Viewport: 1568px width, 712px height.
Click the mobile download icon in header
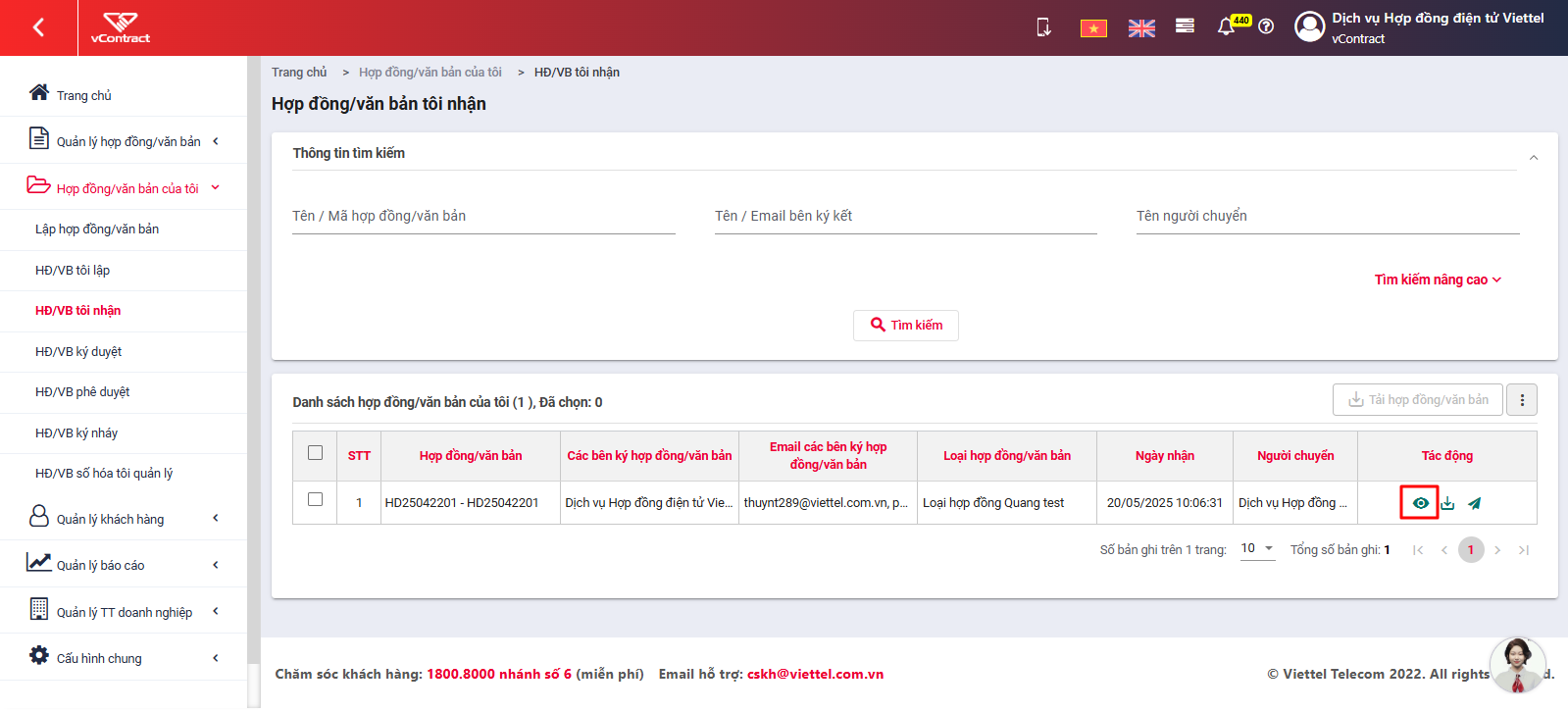[x=1044, y=27]
